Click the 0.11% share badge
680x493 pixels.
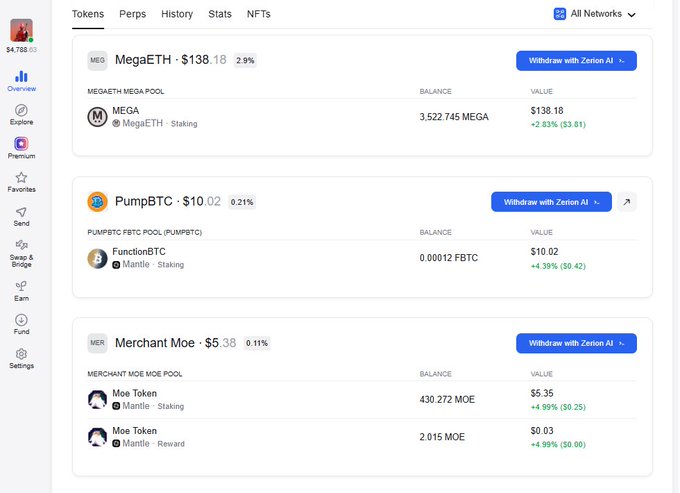257,343
